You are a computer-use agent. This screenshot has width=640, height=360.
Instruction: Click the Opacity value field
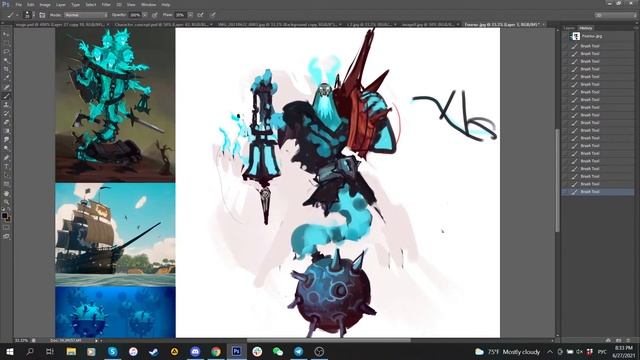click(x=135, y=15)
